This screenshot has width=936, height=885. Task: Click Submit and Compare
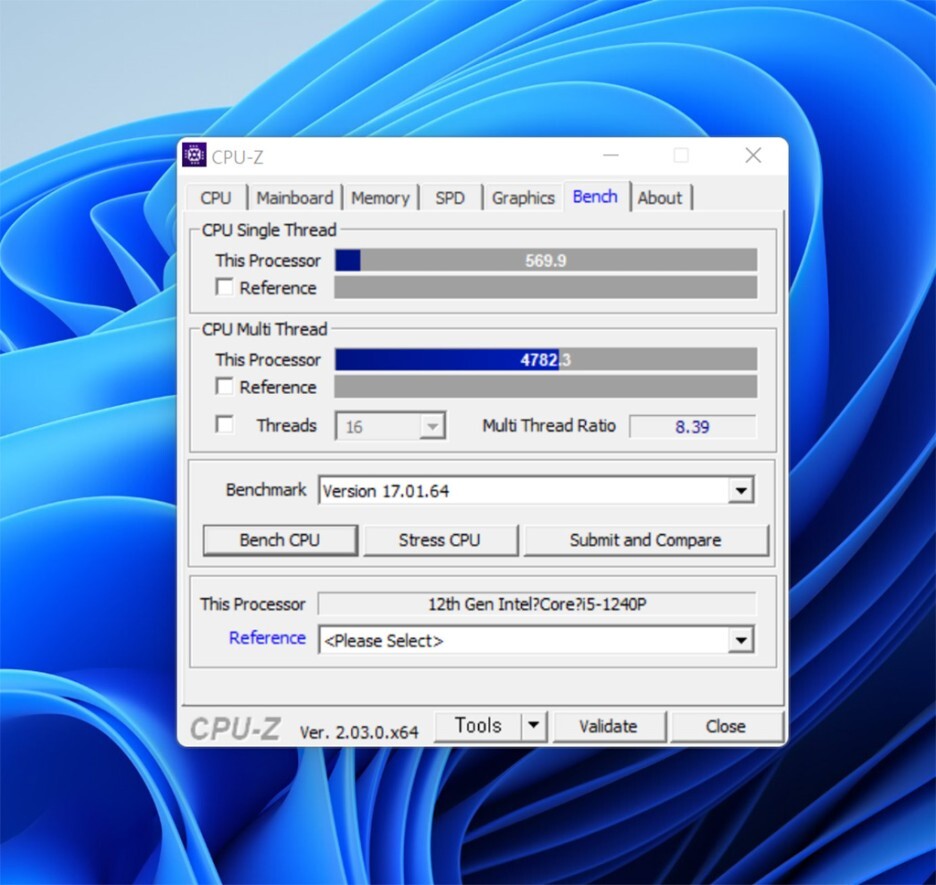[x=646, y=540]
